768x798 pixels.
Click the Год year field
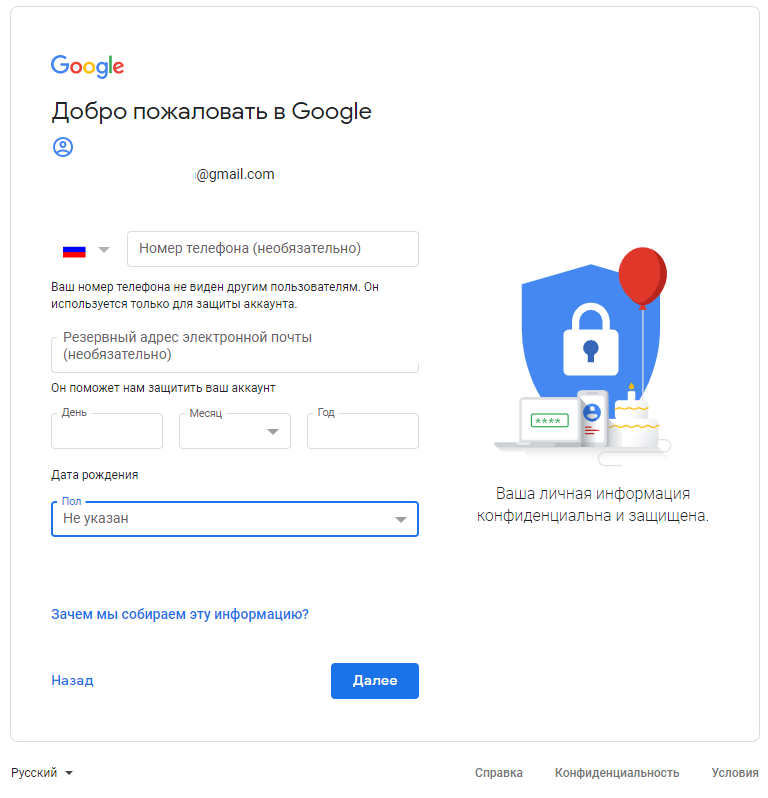pos(362,432)
